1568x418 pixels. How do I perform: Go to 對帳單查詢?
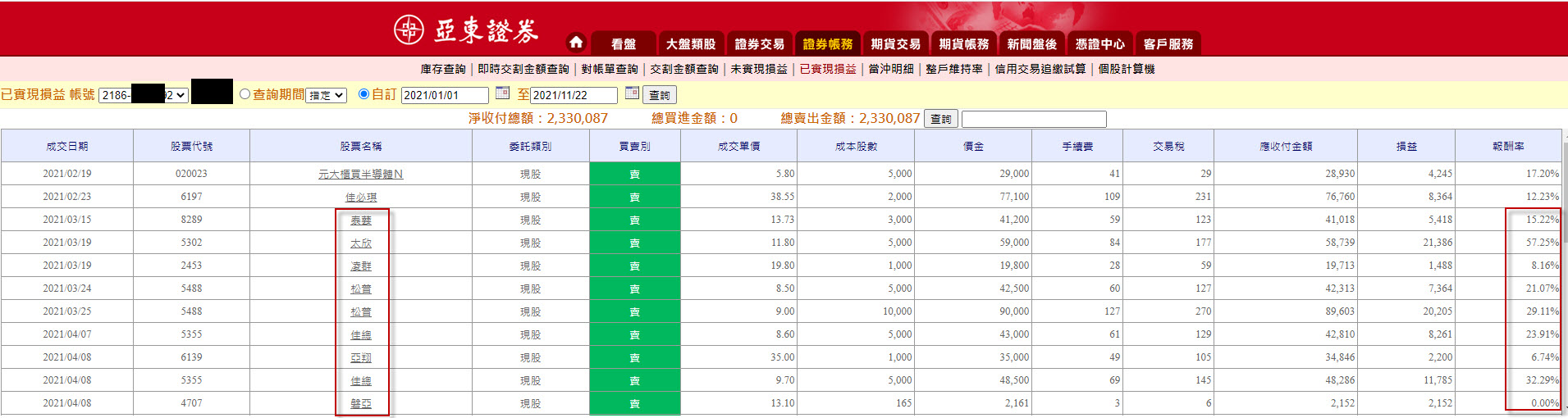point(610,69)
